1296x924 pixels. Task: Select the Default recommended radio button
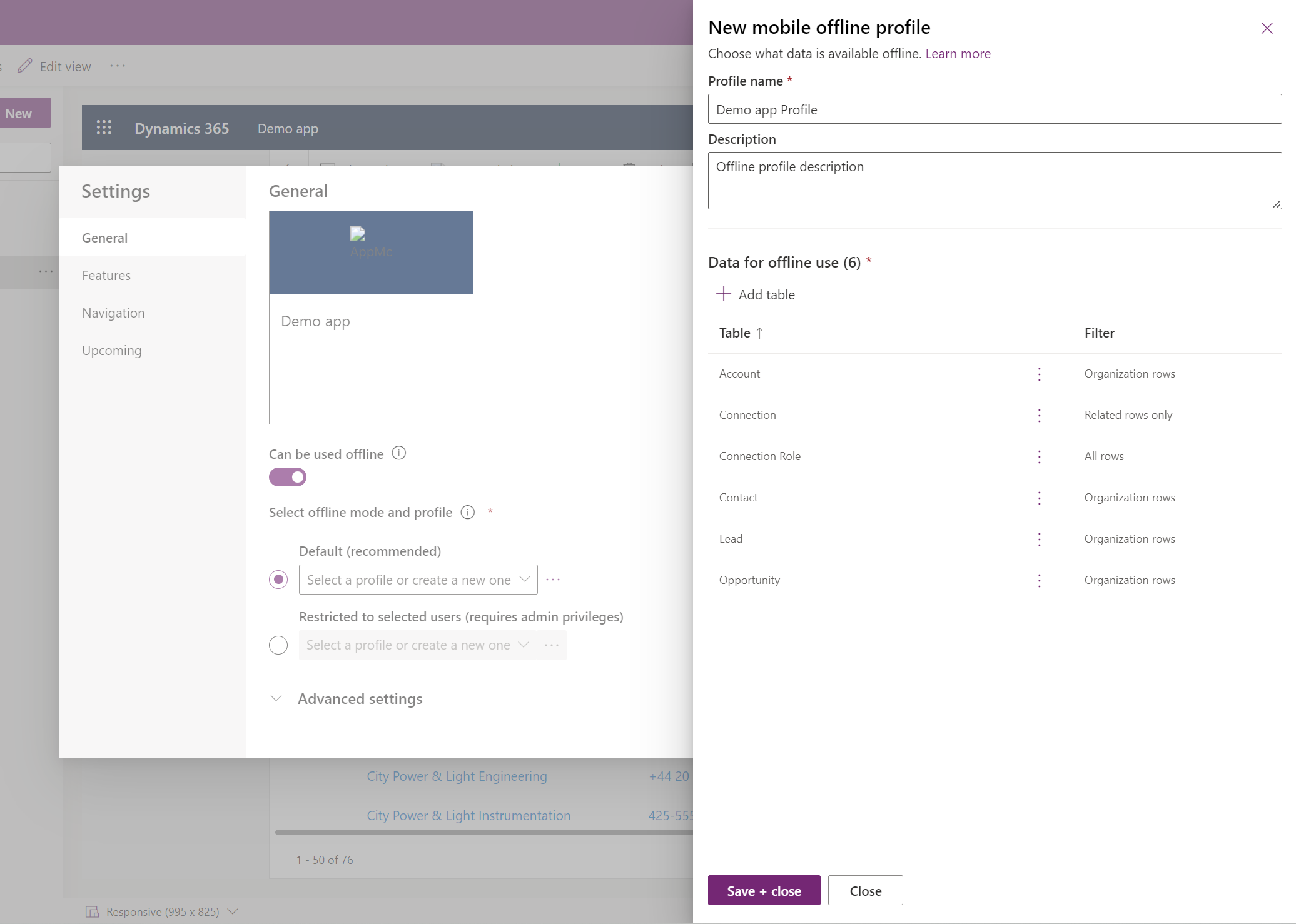278,579
